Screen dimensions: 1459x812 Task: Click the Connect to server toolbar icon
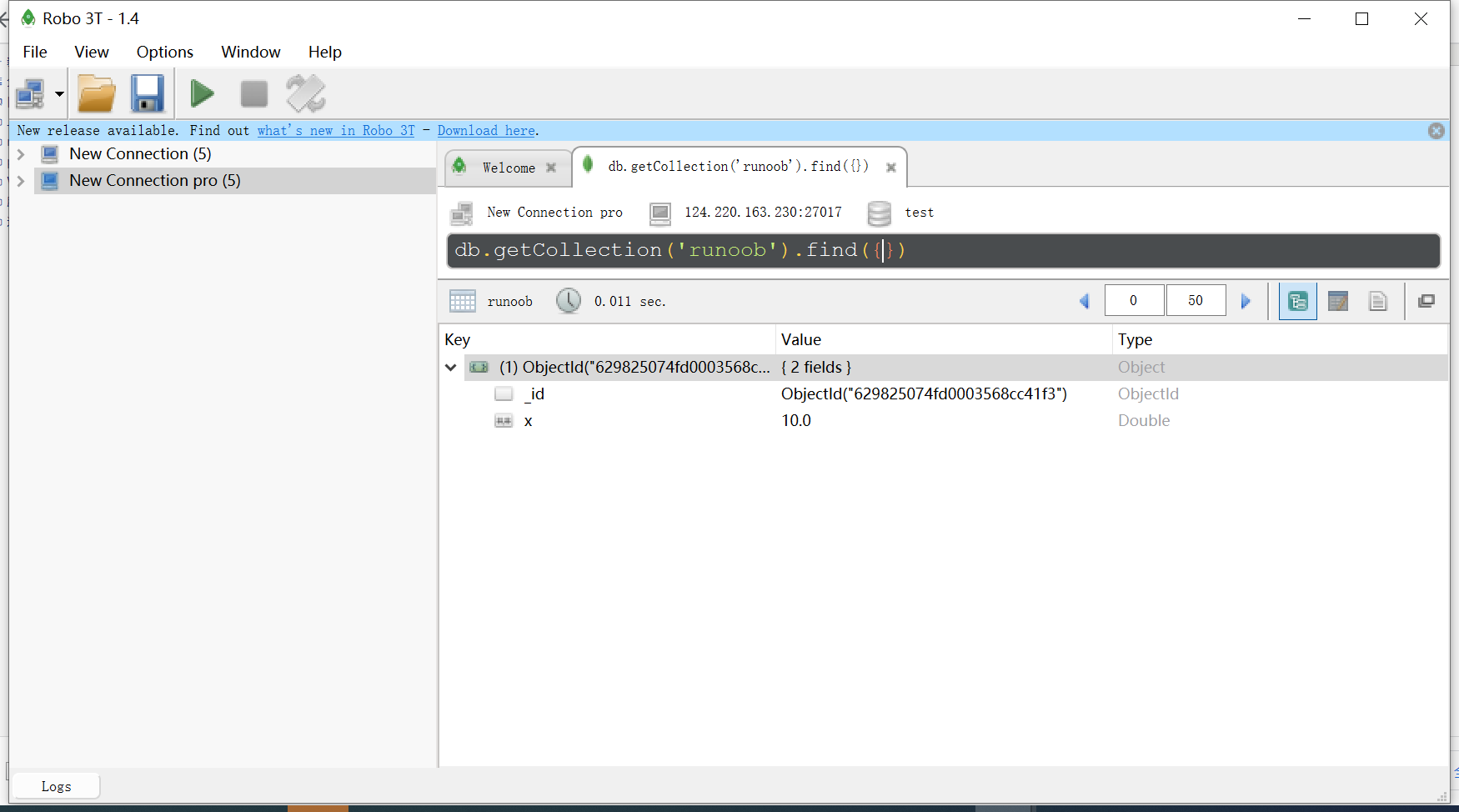[x=31, y=93]
